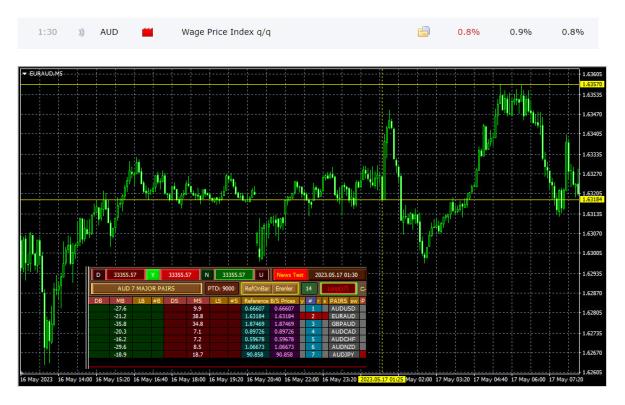Viewport: 625px width, 405px height.
Task: Open the Wage Price Index detail folder icon
Action: (x=423, y=32)
